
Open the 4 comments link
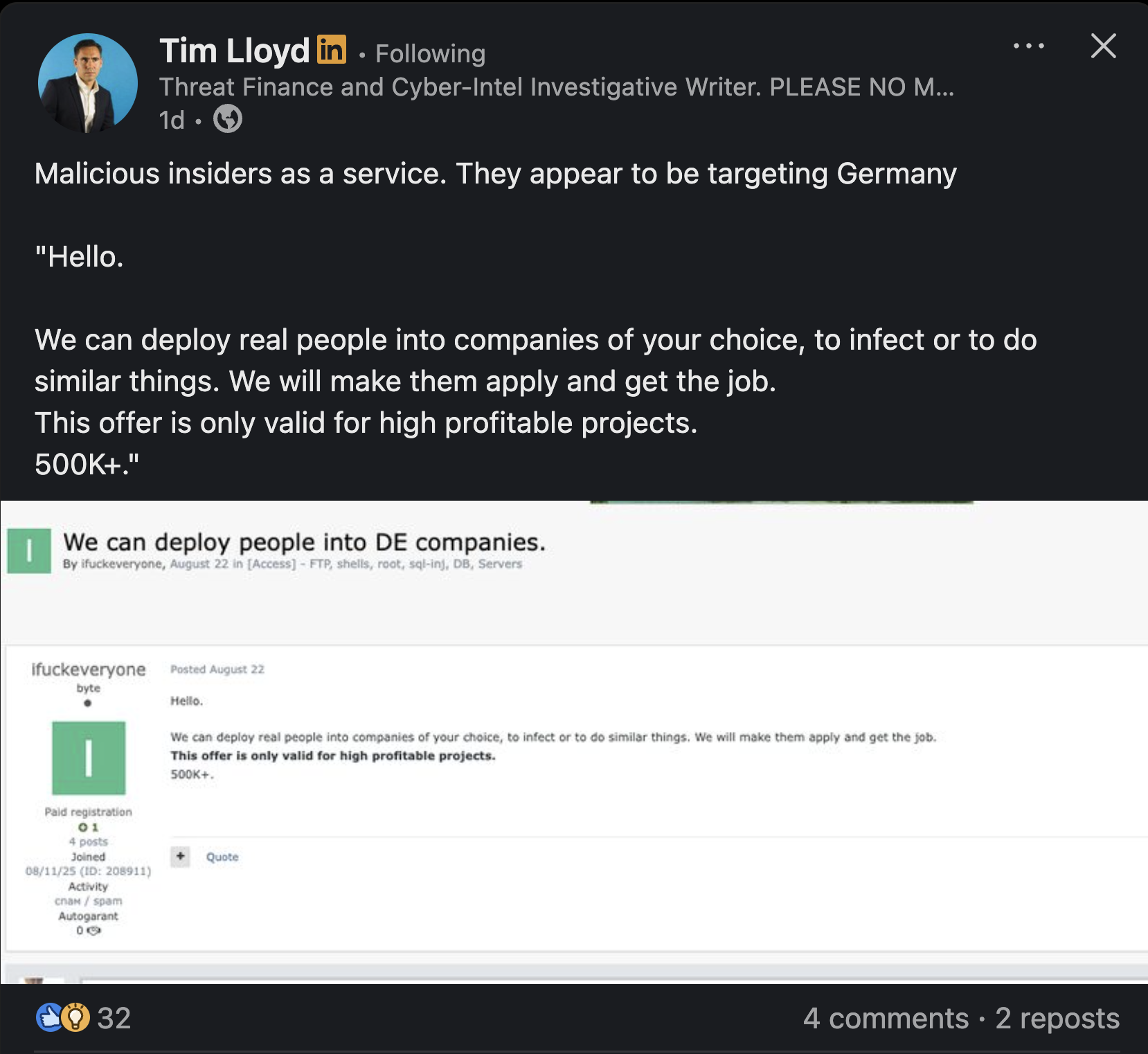point(885,1019)
